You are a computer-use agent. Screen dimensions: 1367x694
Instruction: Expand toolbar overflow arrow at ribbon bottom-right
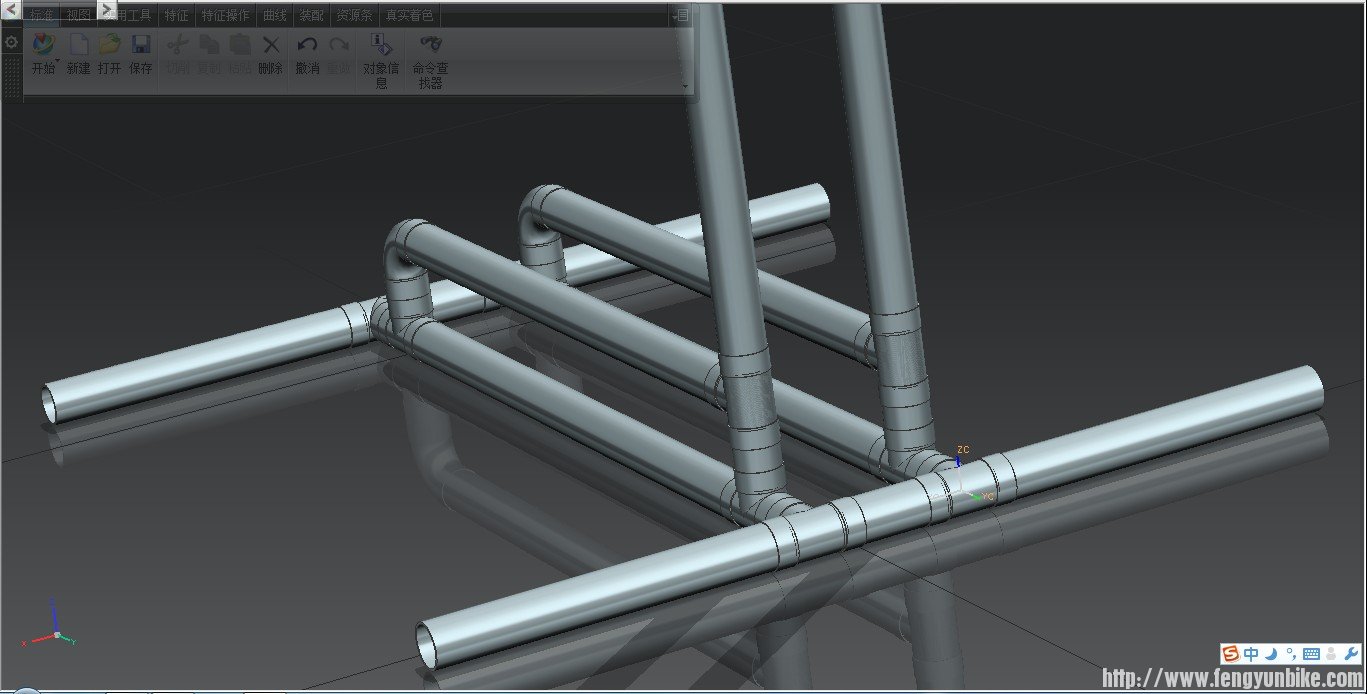(685, 86)
